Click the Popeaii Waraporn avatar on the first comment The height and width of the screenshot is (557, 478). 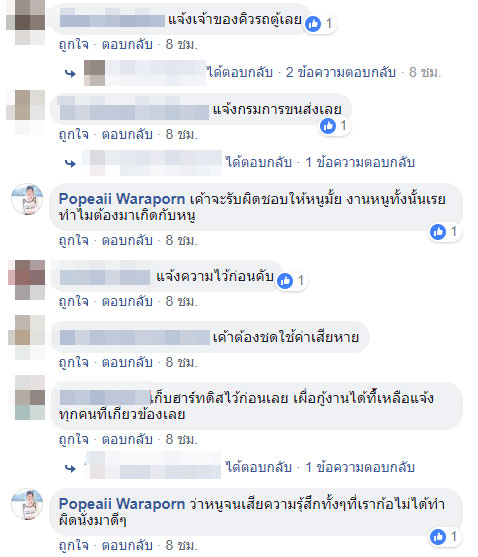click(x=27, y=199)
